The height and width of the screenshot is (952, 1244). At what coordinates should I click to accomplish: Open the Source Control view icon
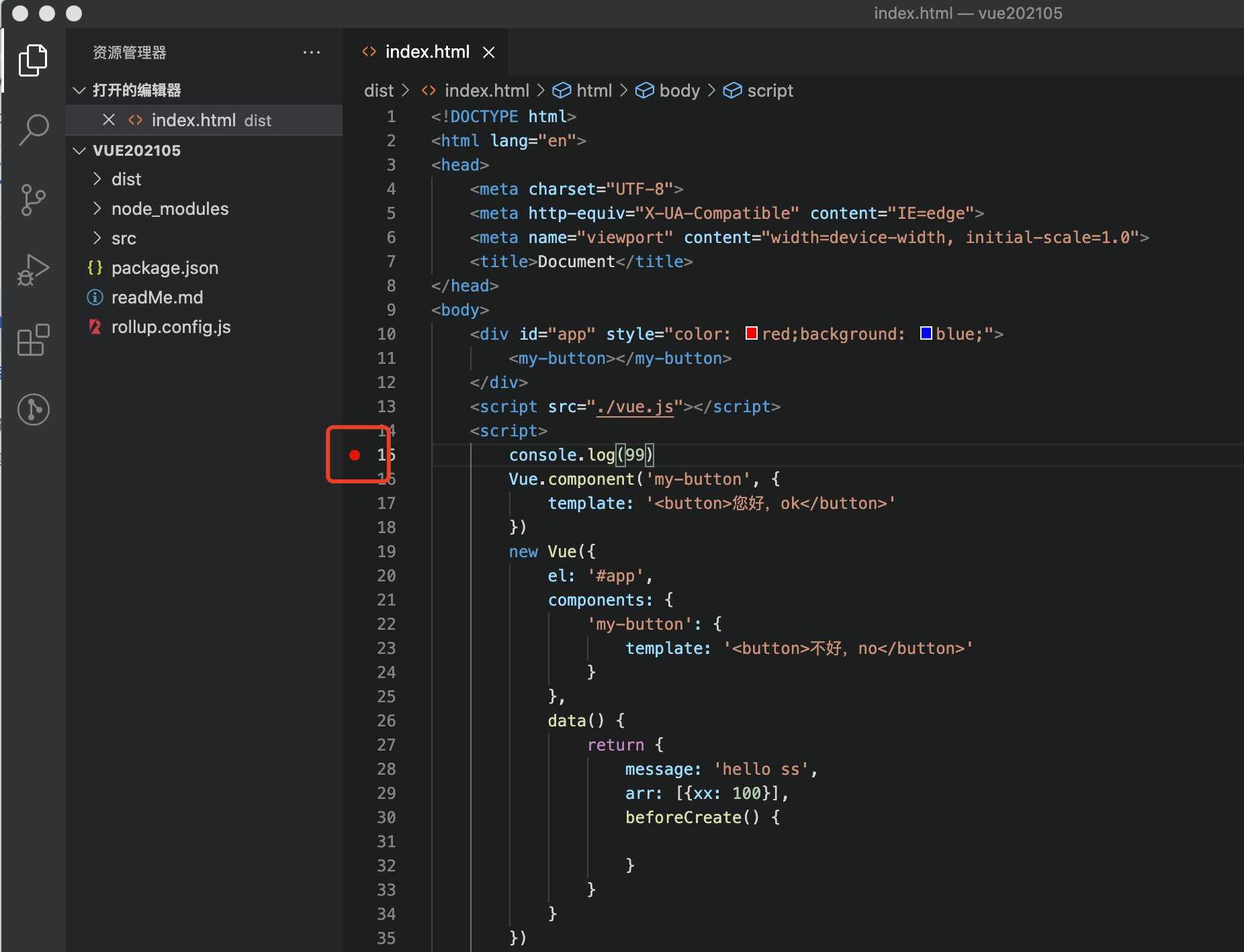33,199
